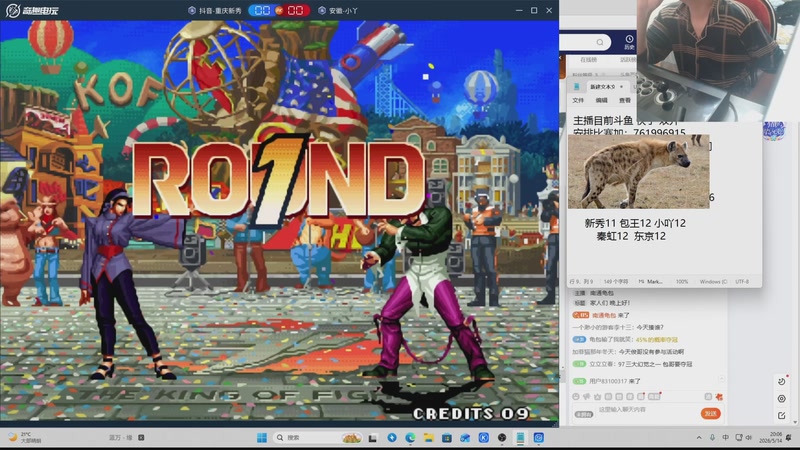
Task: Click the left player name 抖音-重庆新秀
Action: click(220, 10)
